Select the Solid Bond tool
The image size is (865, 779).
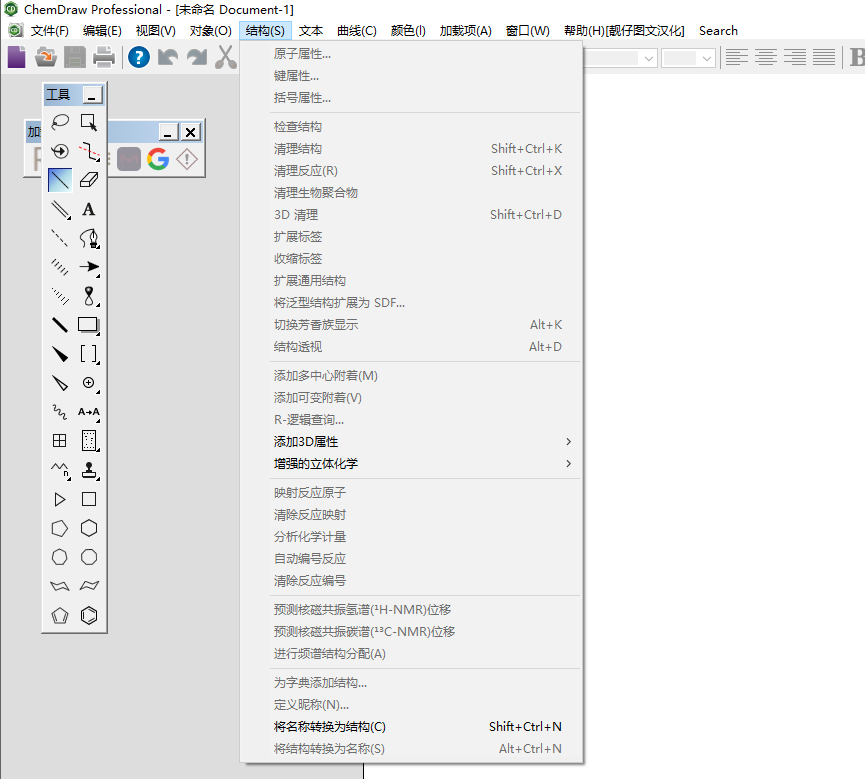coord(60,180)
